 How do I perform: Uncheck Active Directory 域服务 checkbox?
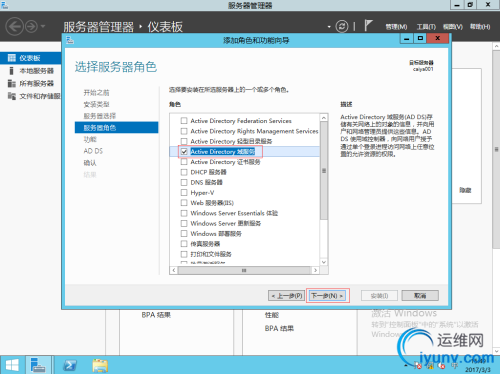[x=184, y=152]
